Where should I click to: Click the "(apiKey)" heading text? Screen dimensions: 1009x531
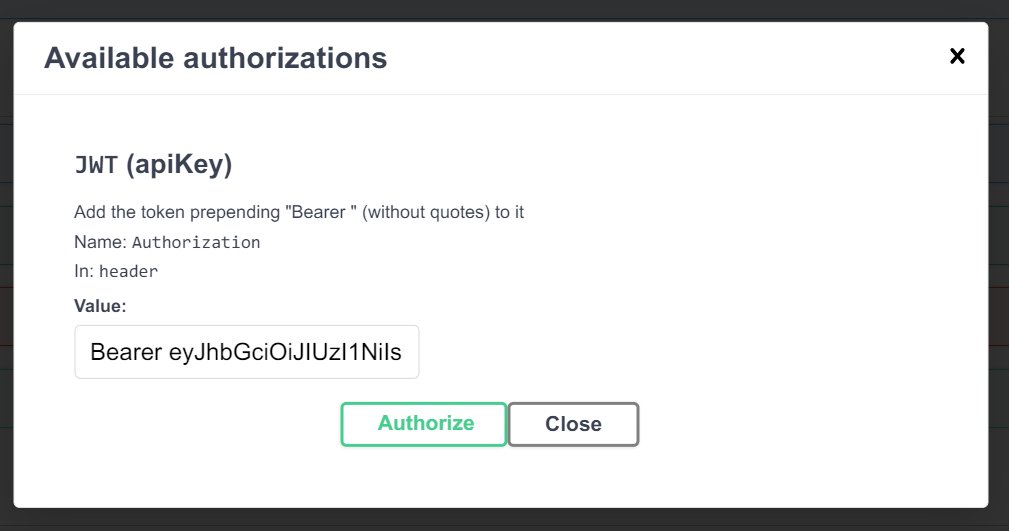pyautogui.click(x=179, y=165)
